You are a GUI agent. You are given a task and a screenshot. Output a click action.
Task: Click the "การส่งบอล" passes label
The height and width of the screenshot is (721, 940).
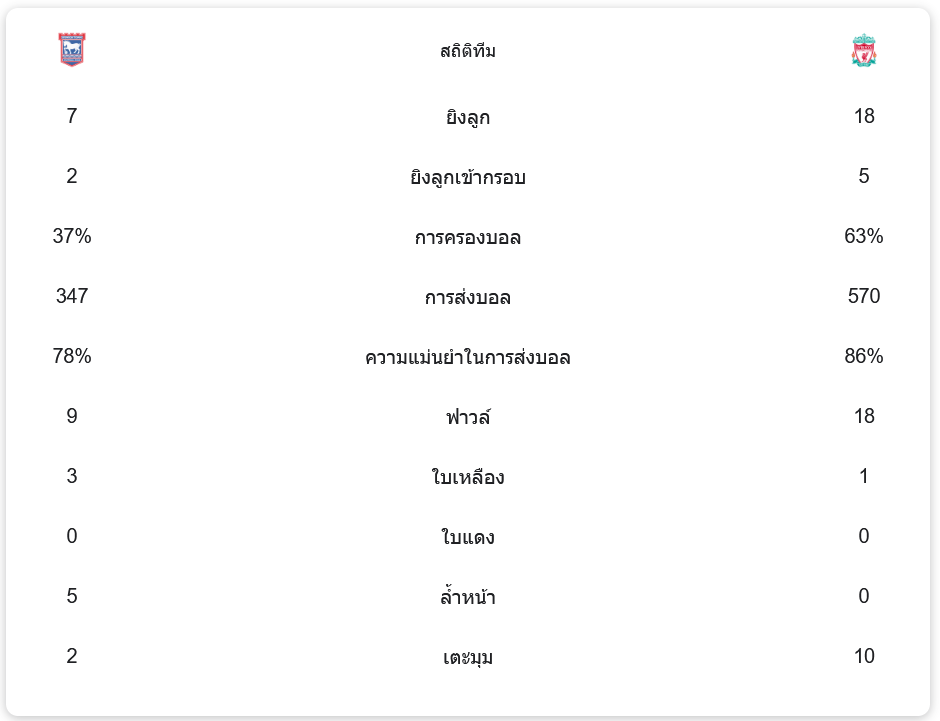[468, 297]
